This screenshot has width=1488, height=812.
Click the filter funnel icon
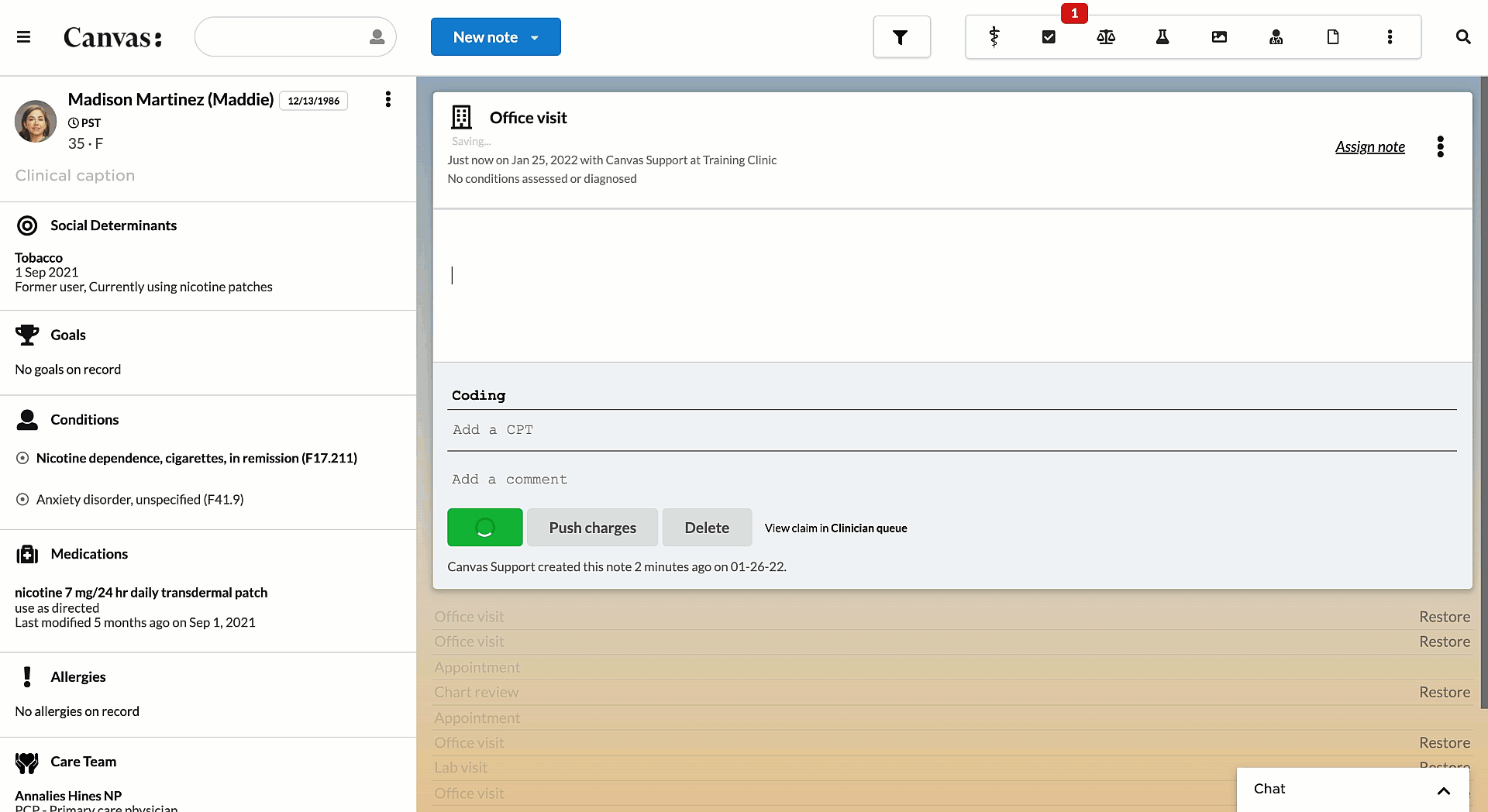tap(901, 37)
